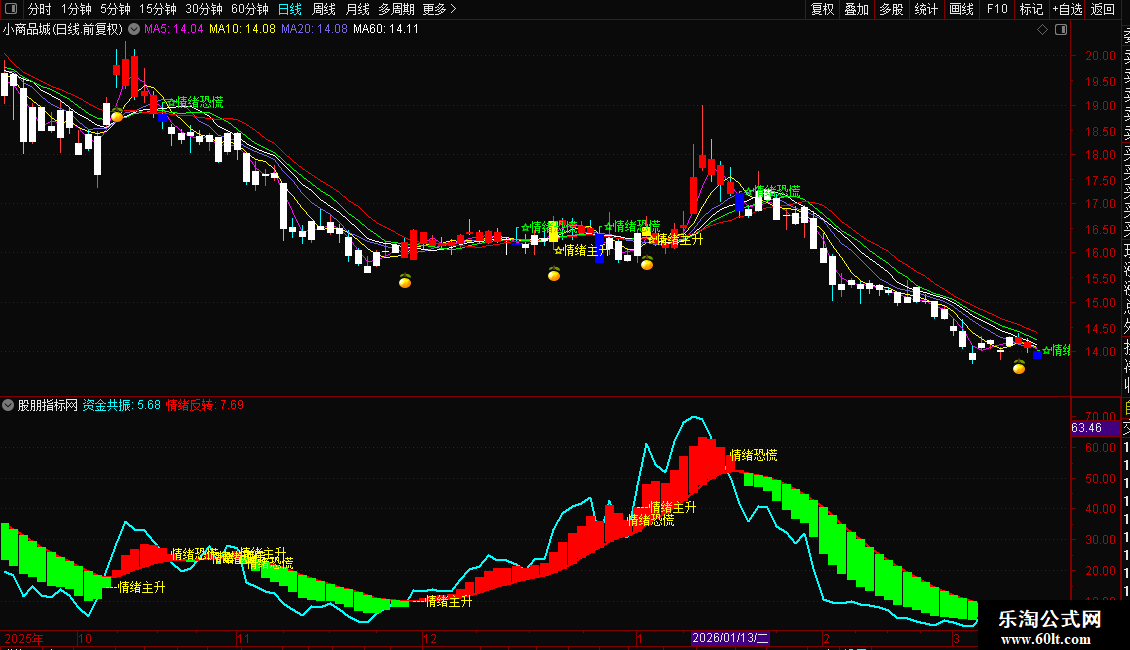Select the 日线 daily period tab
This screenshot has width=1130, height=650.
290,9
